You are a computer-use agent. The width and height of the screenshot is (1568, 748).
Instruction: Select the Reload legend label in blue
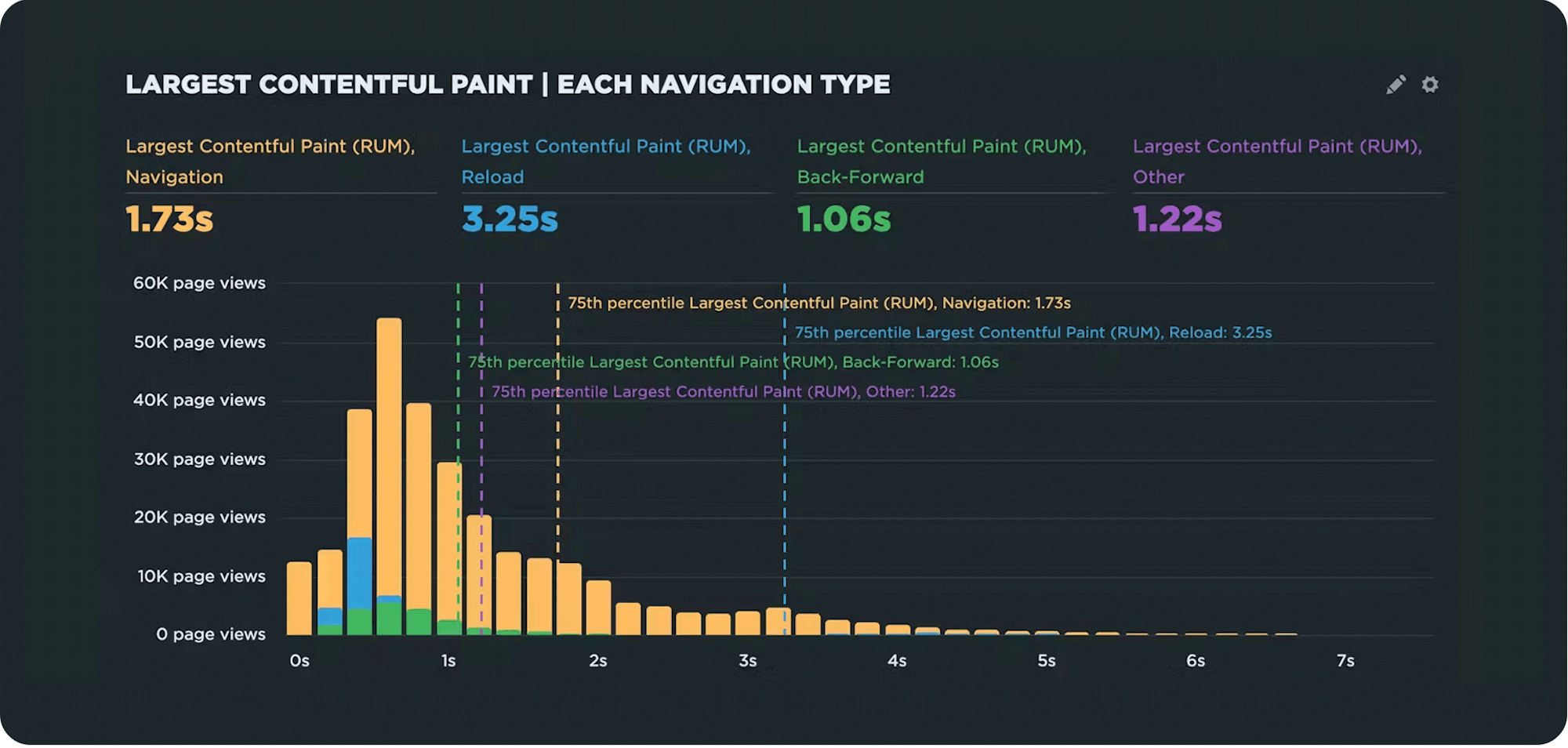tap(605, 162)
